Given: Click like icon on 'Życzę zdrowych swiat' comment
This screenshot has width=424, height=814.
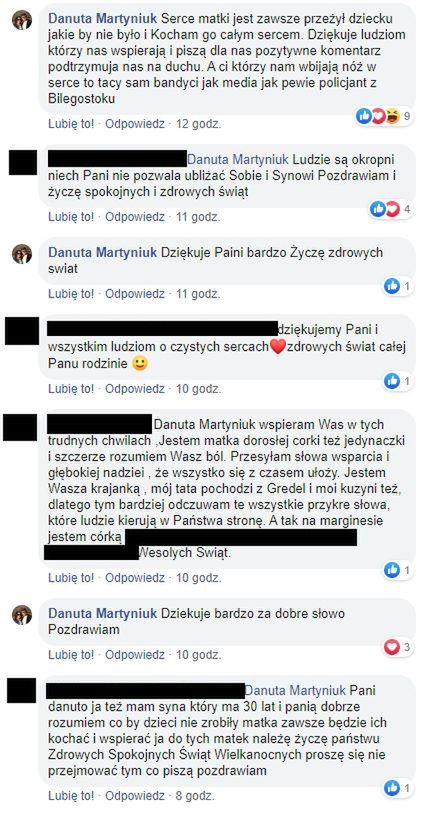Looking at the screenshot, I should click(392, 285).
